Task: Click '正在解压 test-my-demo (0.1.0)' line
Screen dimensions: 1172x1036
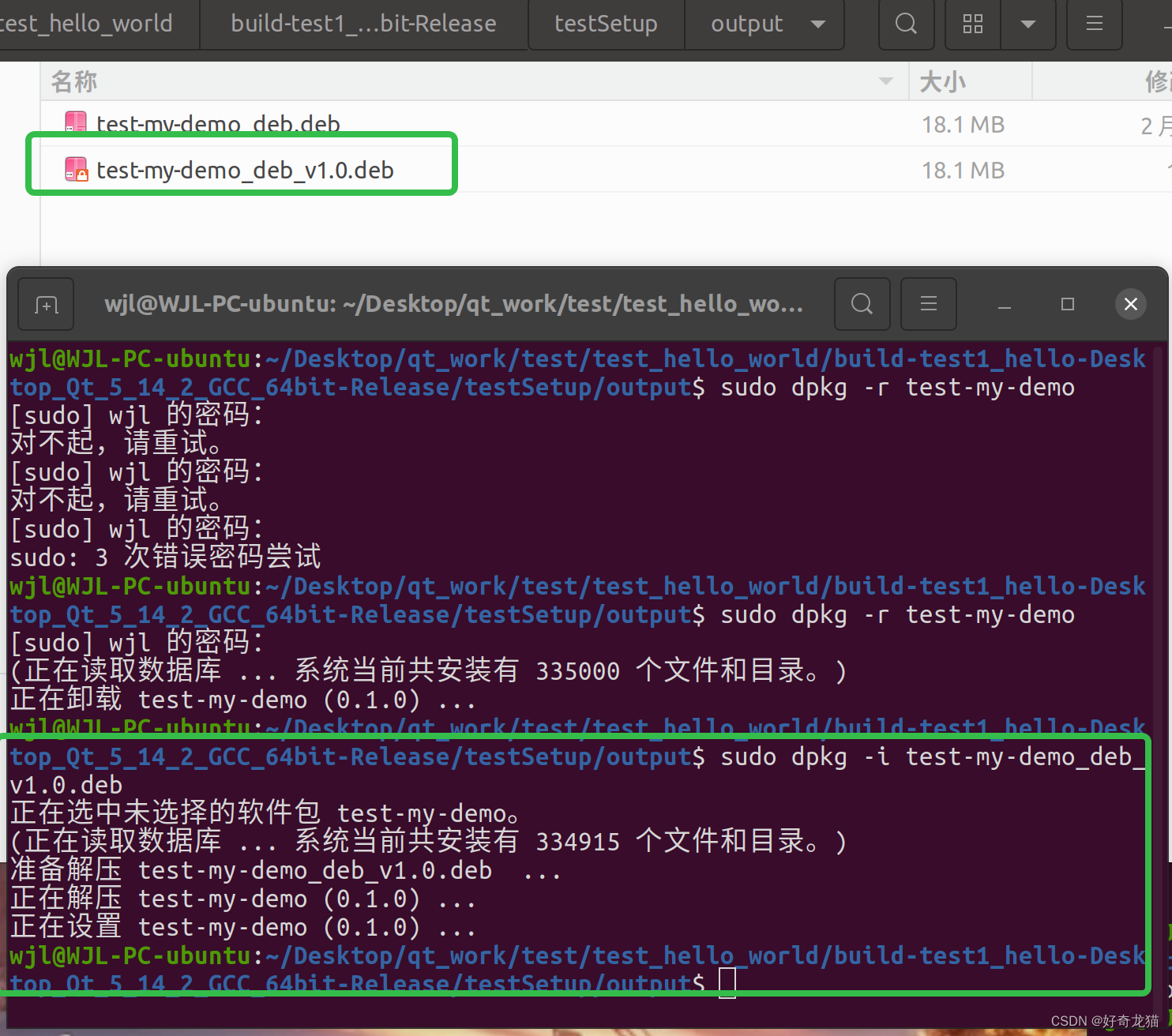Action: point(243,898)
